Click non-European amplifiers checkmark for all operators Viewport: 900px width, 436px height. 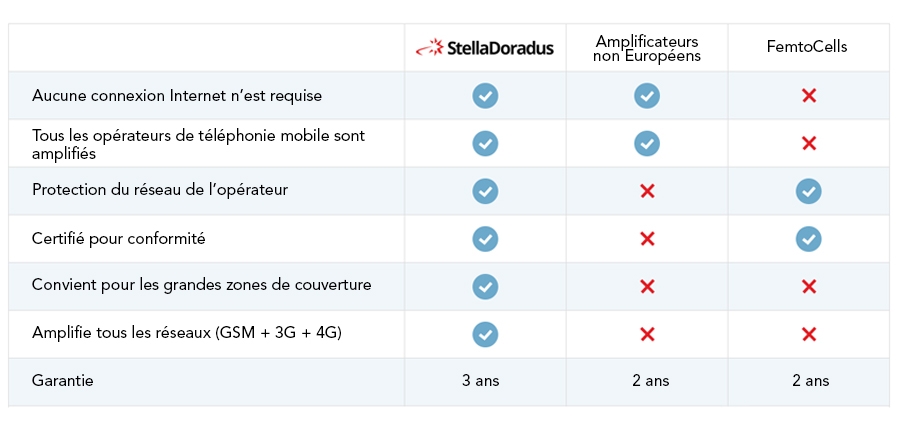(647, 143)
